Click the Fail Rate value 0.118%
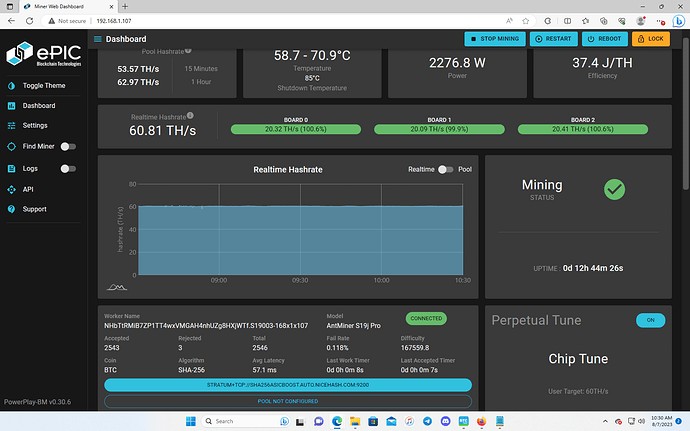 (x=337, y=348)
